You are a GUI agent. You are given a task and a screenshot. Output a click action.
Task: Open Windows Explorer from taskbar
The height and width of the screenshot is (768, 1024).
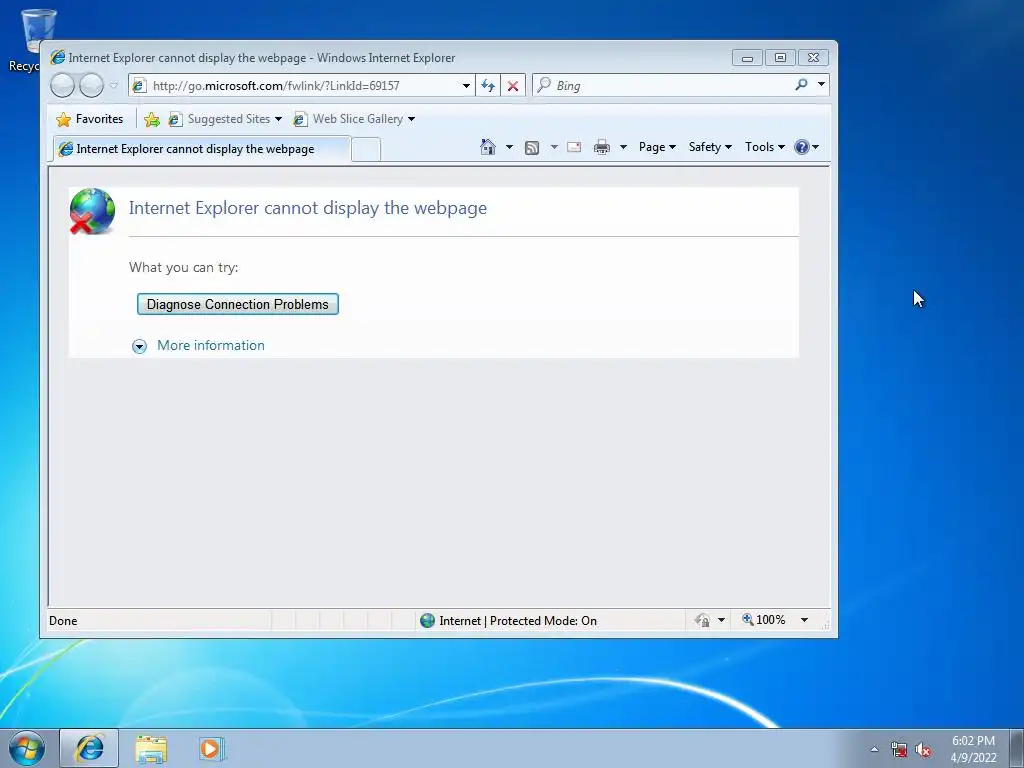tap(152, 749)
